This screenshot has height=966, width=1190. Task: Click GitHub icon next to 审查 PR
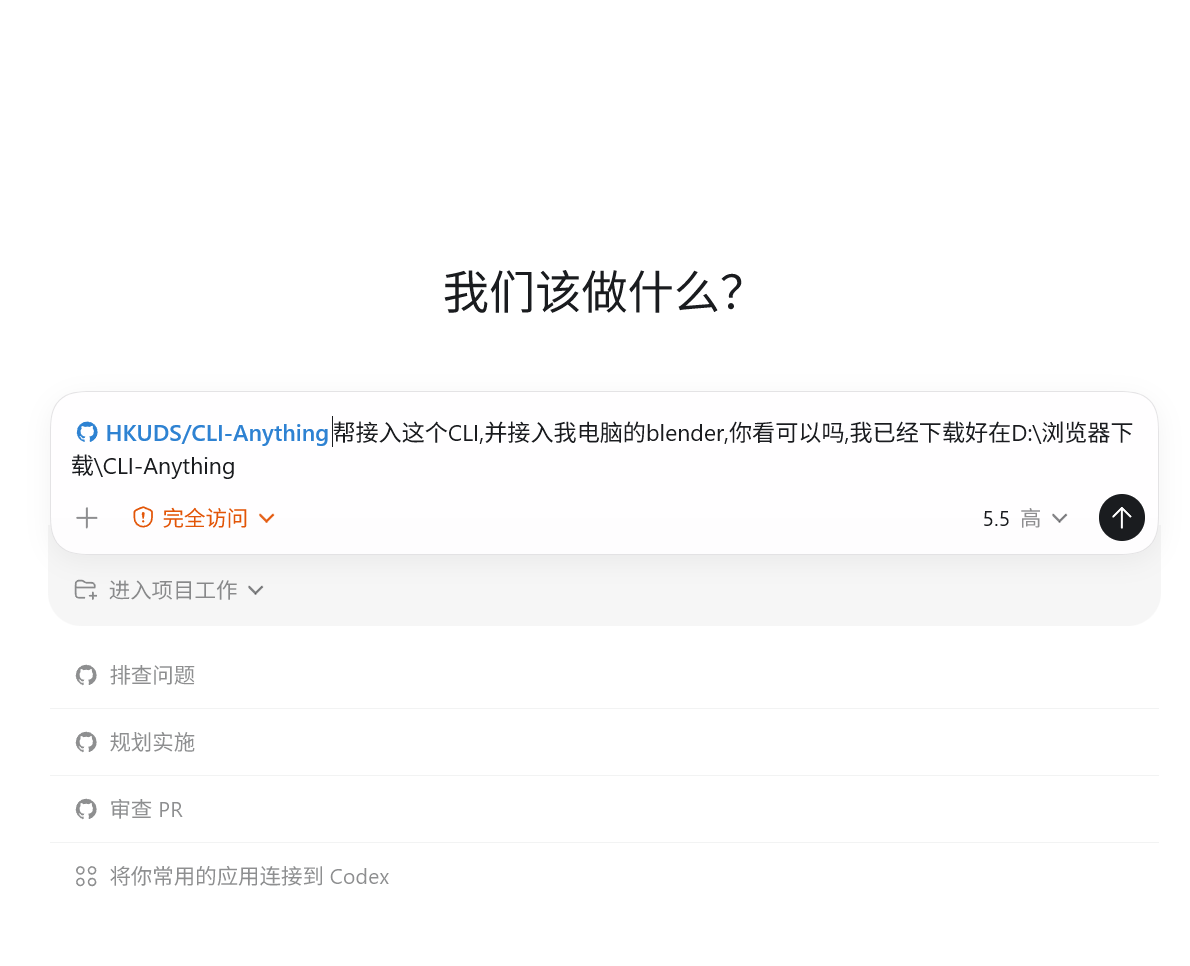[x=87, y=810]
